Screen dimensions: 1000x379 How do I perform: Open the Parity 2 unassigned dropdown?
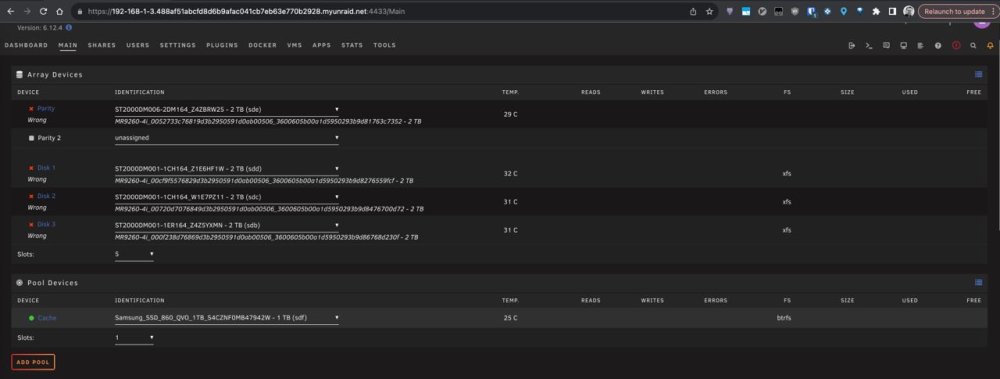point(226,138)
